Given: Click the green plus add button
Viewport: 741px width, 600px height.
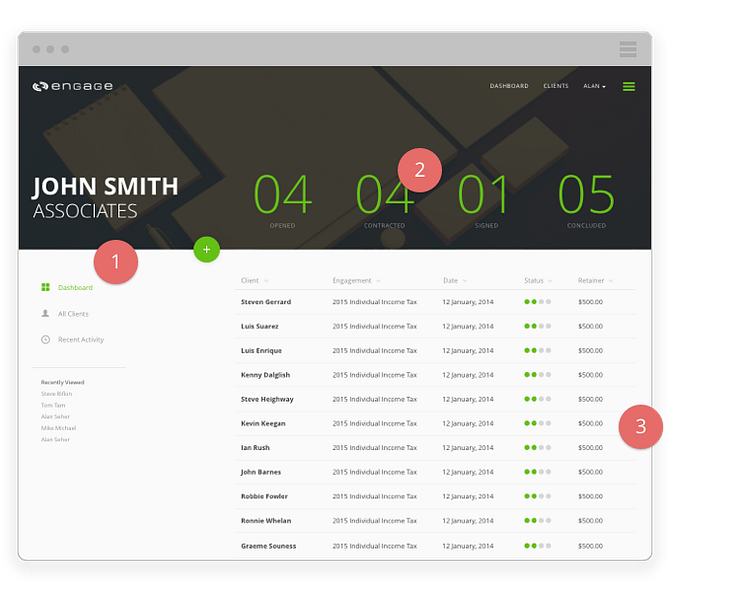Looking at the screenshot, I should click(207, 249).
